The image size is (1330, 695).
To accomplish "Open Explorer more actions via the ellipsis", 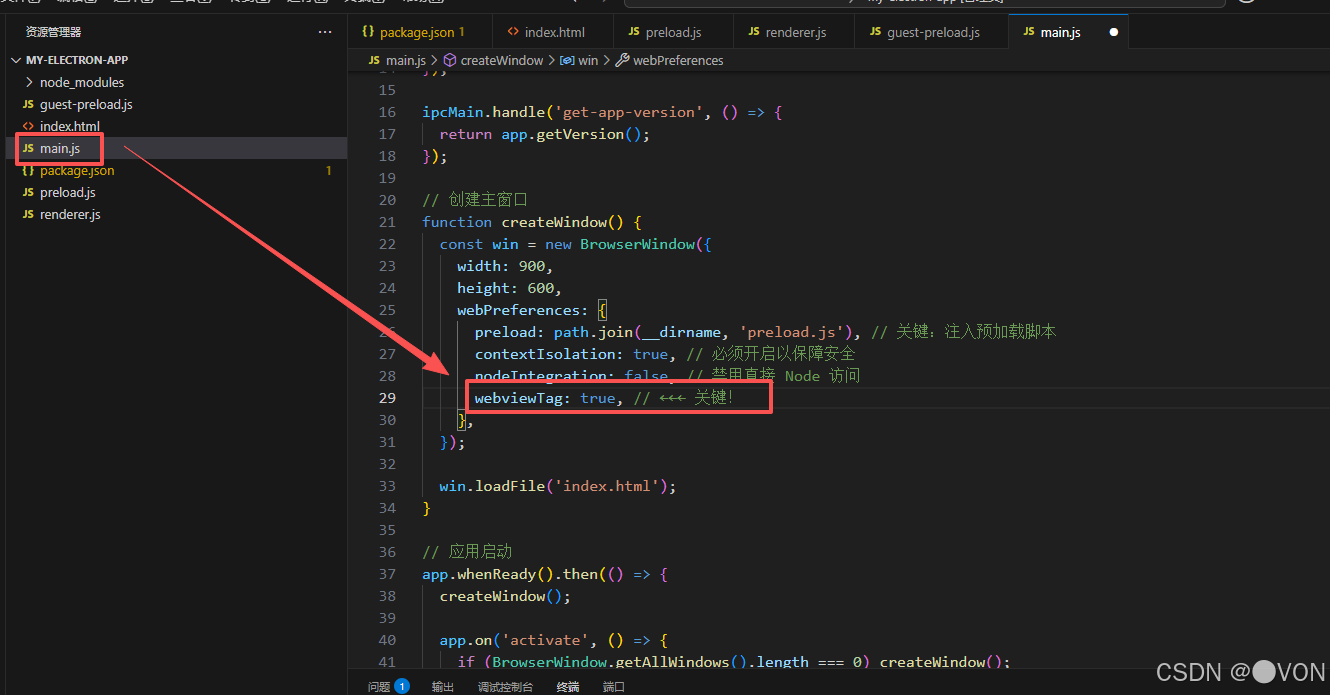I will [324, 31].
